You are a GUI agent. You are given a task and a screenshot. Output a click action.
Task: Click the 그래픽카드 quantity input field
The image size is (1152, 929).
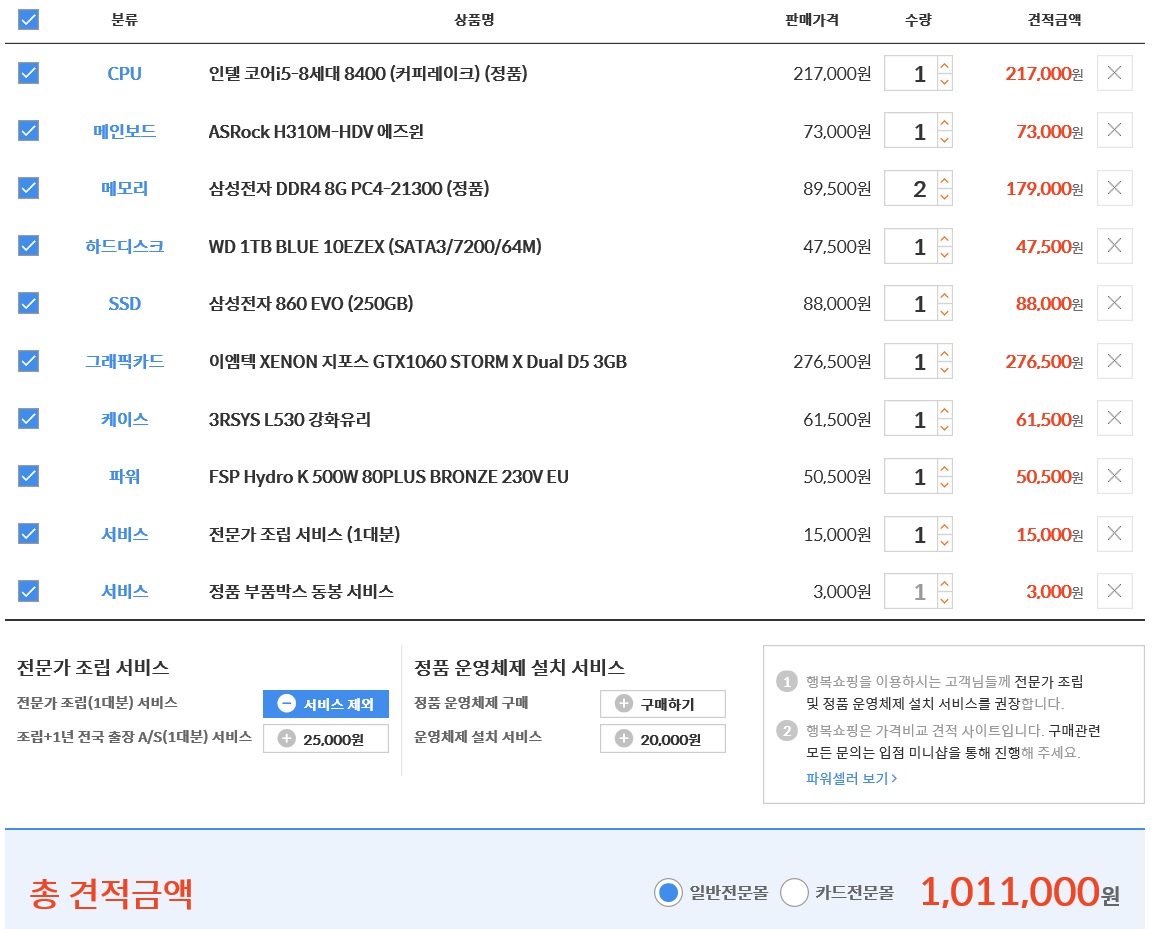point(911,362)
